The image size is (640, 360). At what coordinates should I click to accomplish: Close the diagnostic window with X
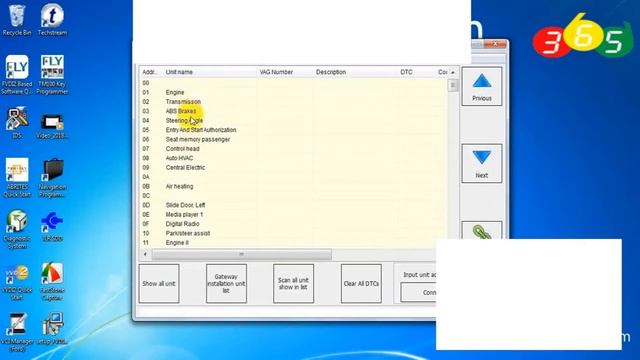point(495,44)
